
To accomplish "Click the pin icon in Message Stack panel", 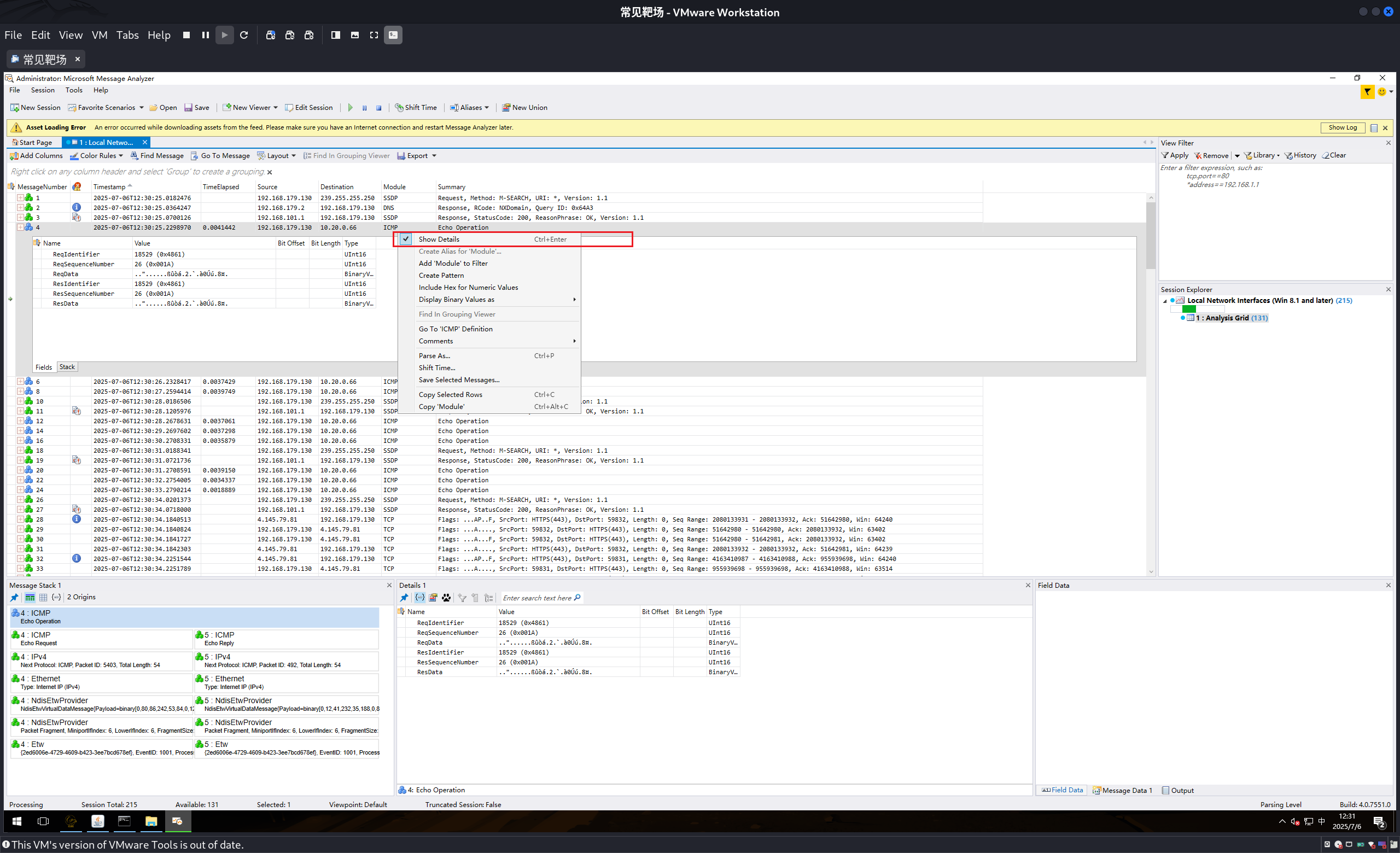I will [x=14, y=598].
